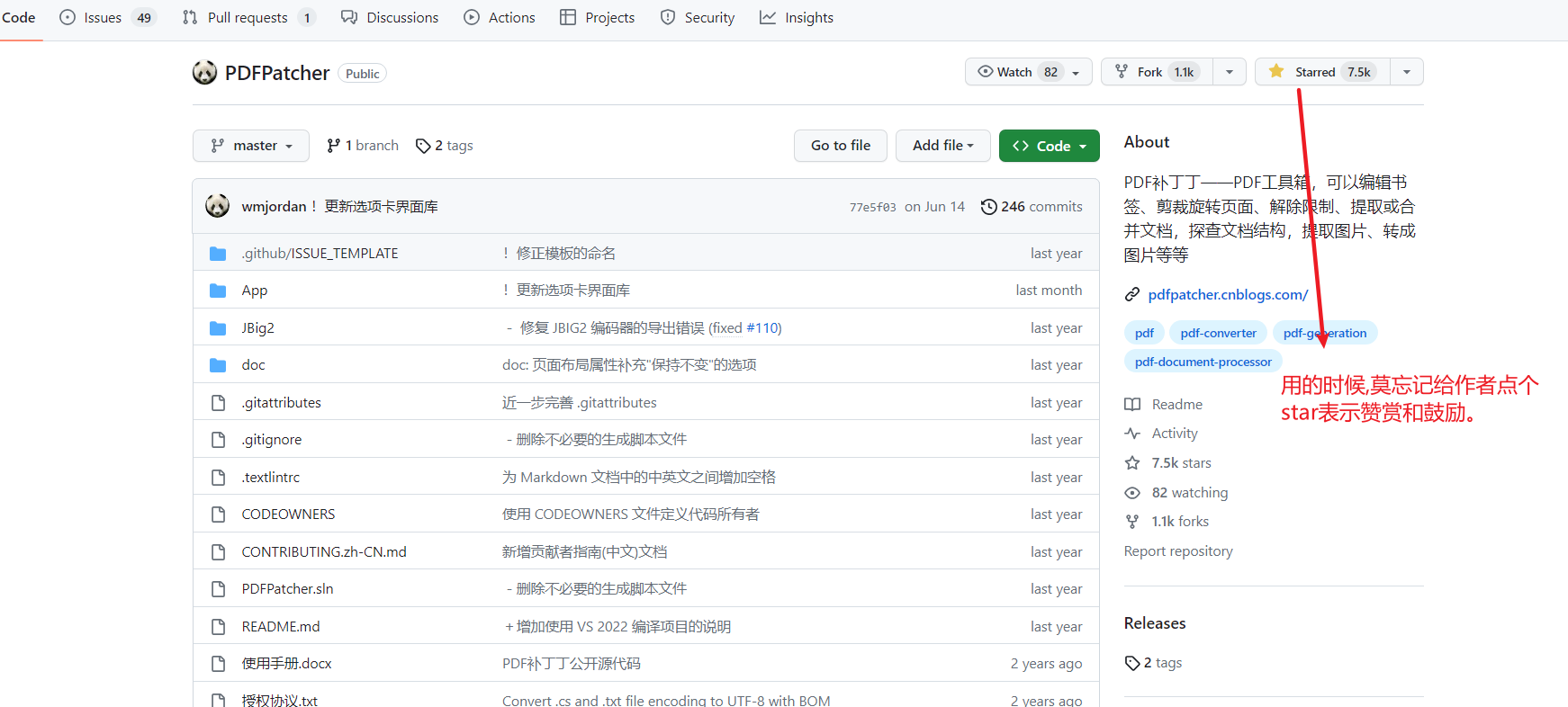View the 246 commits history
Image resolution: width=1568 pixels, height=707 pixels.
point(1032,207)
